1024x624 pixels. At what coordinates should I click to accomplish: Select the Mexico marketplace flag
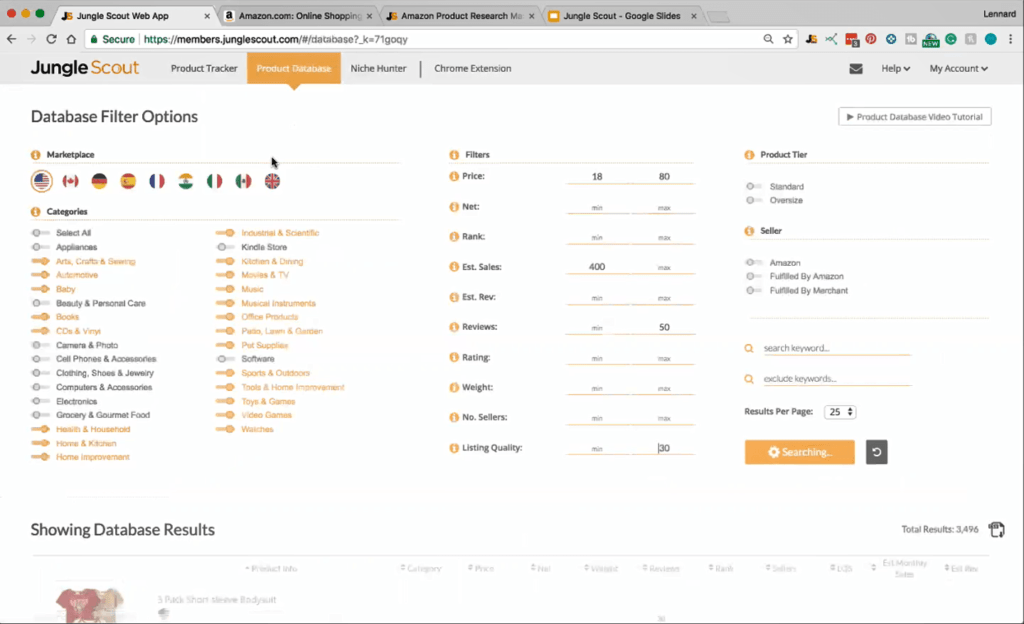pyautogui.click(x=244, y=181)
